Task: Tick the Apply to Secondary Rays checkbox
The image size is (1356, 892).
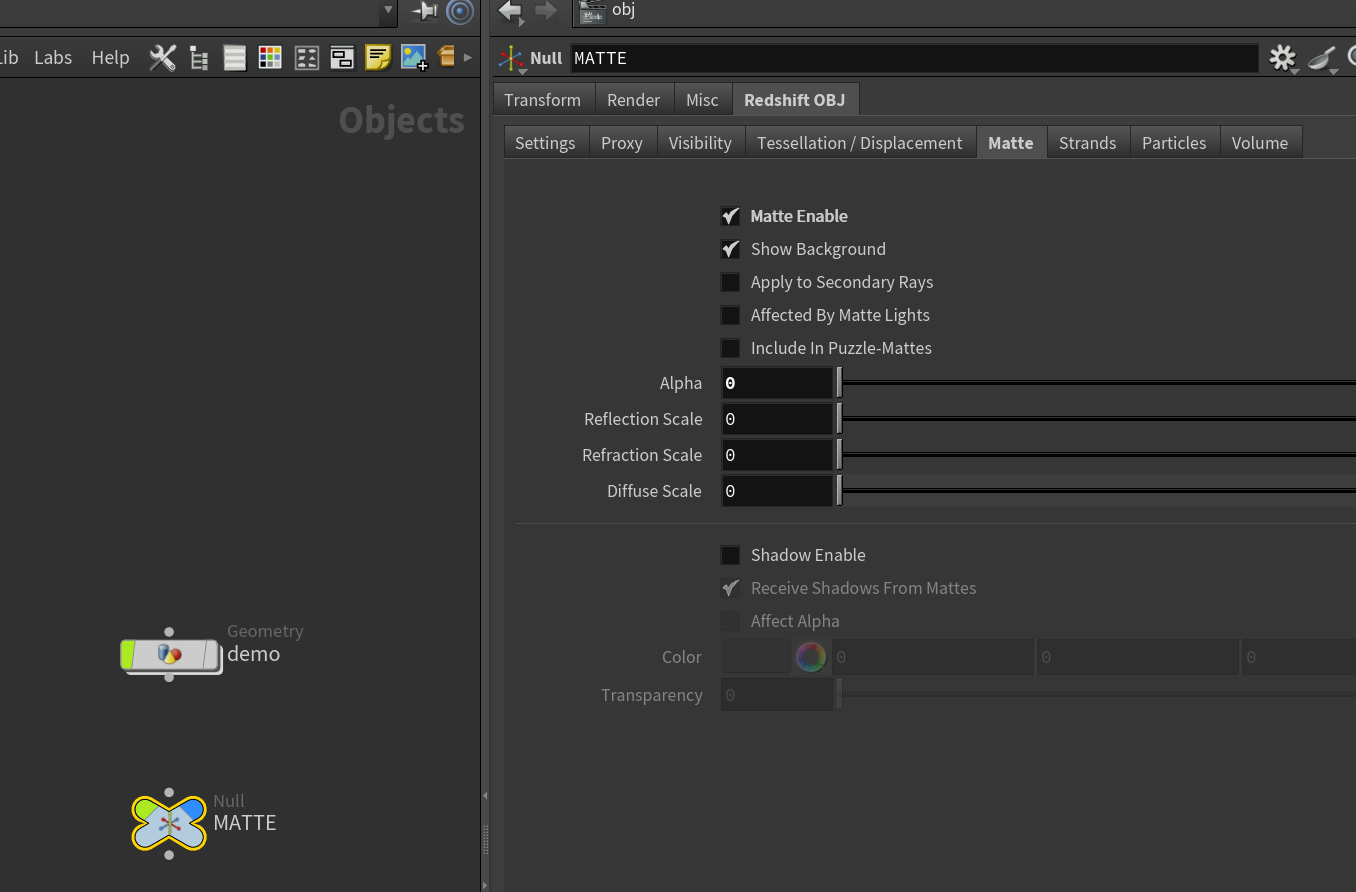Action: tap(731, 282)
